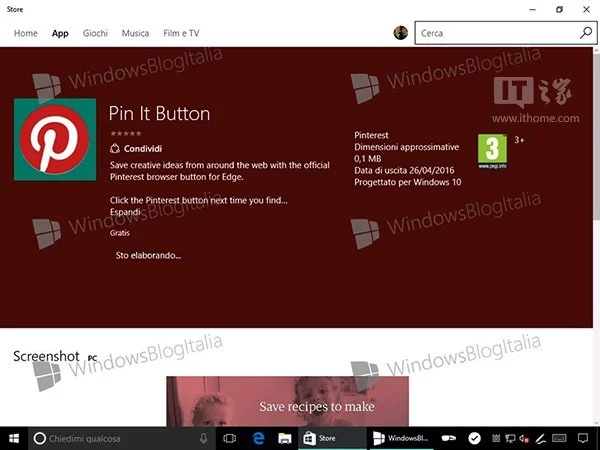Screen dimensions: 600x450
Task: Click the Pin It Button app logo
Action: pyautogui.click(x=55, y=139)
